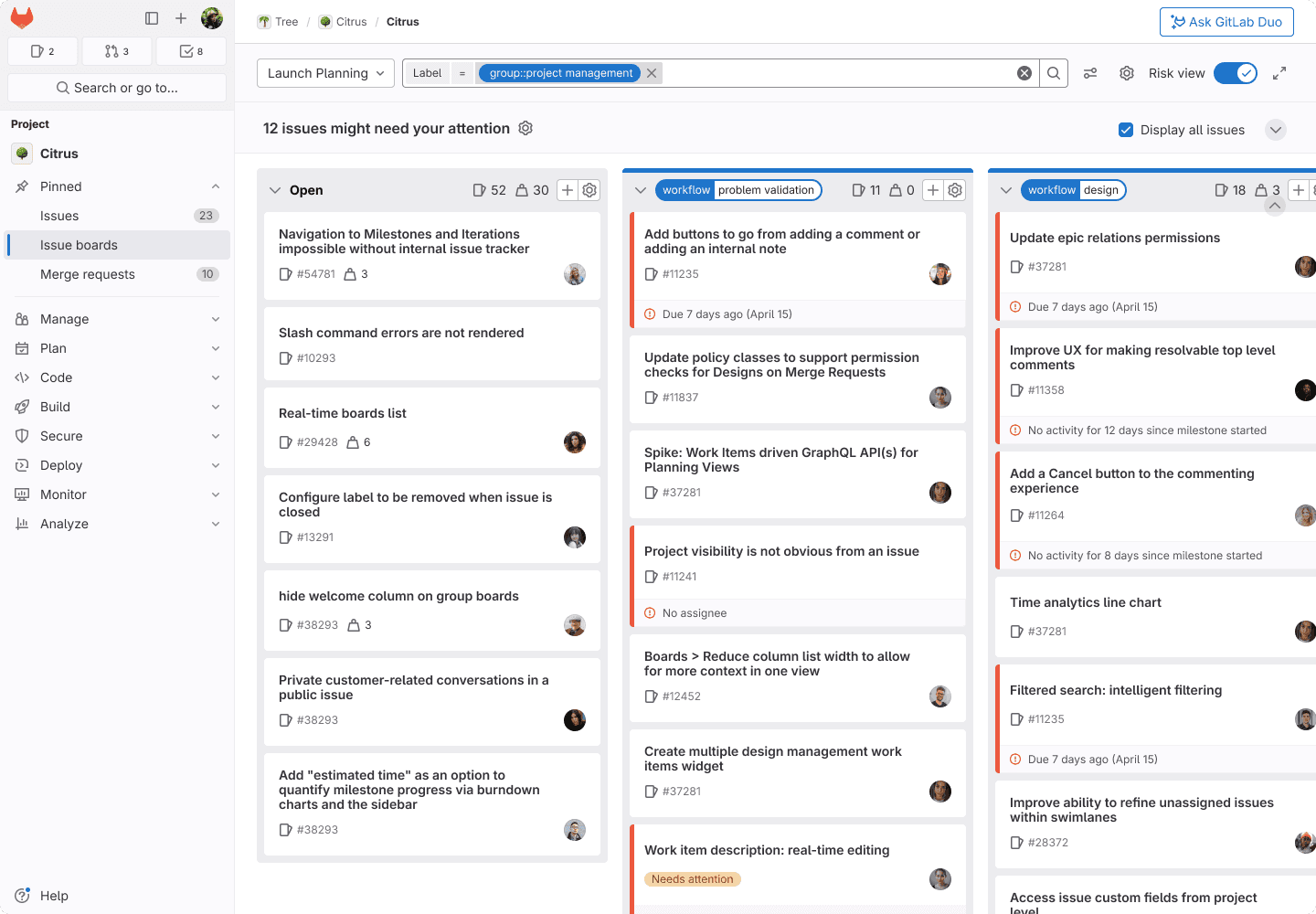This screenshot has height=914, width=1316.
Task: Open issue Time analytics line chart
Action: coord(1086,602)
